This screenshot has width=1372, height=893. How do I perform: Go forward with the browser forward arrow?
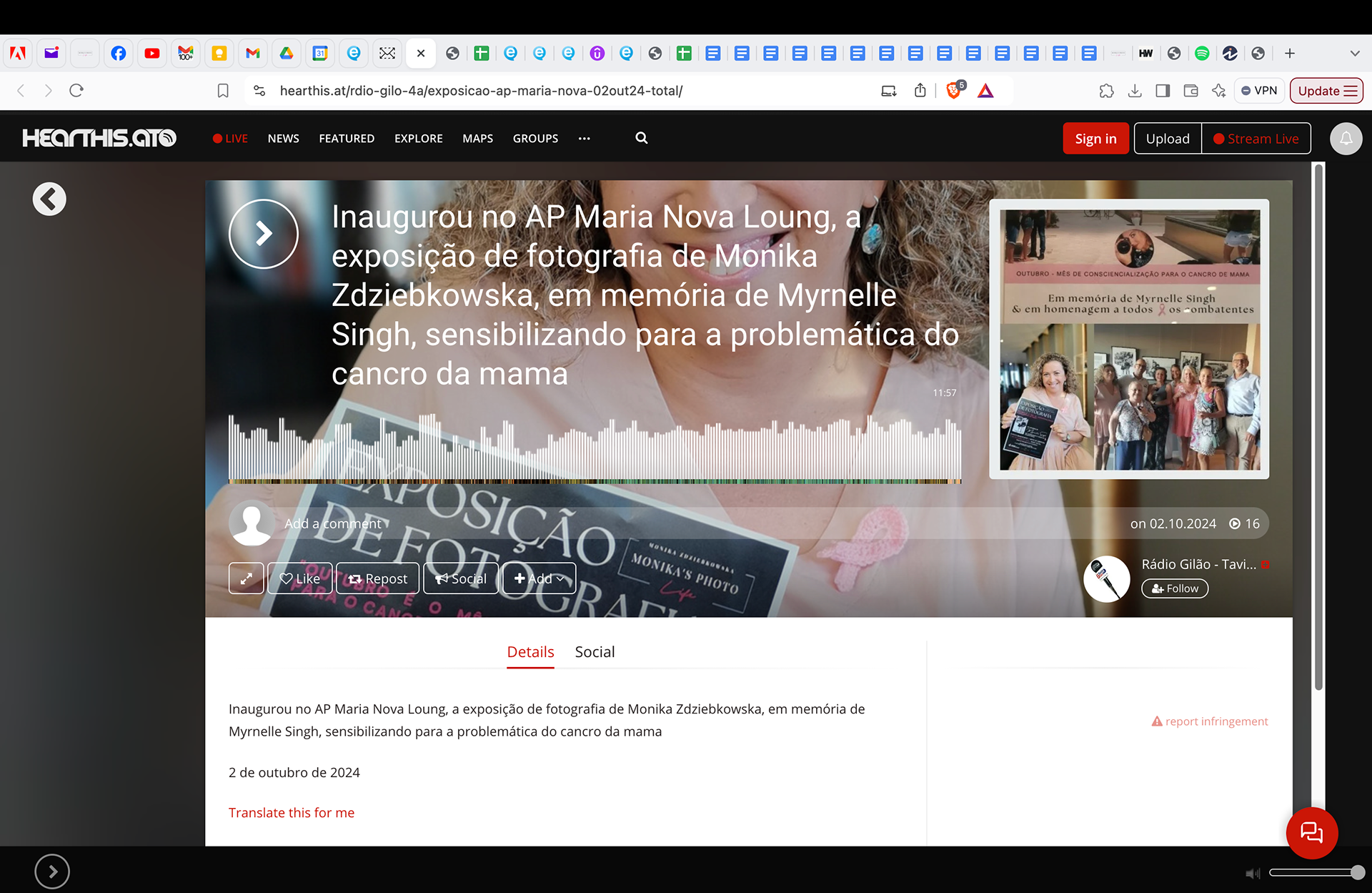click(x=48, y=91)
